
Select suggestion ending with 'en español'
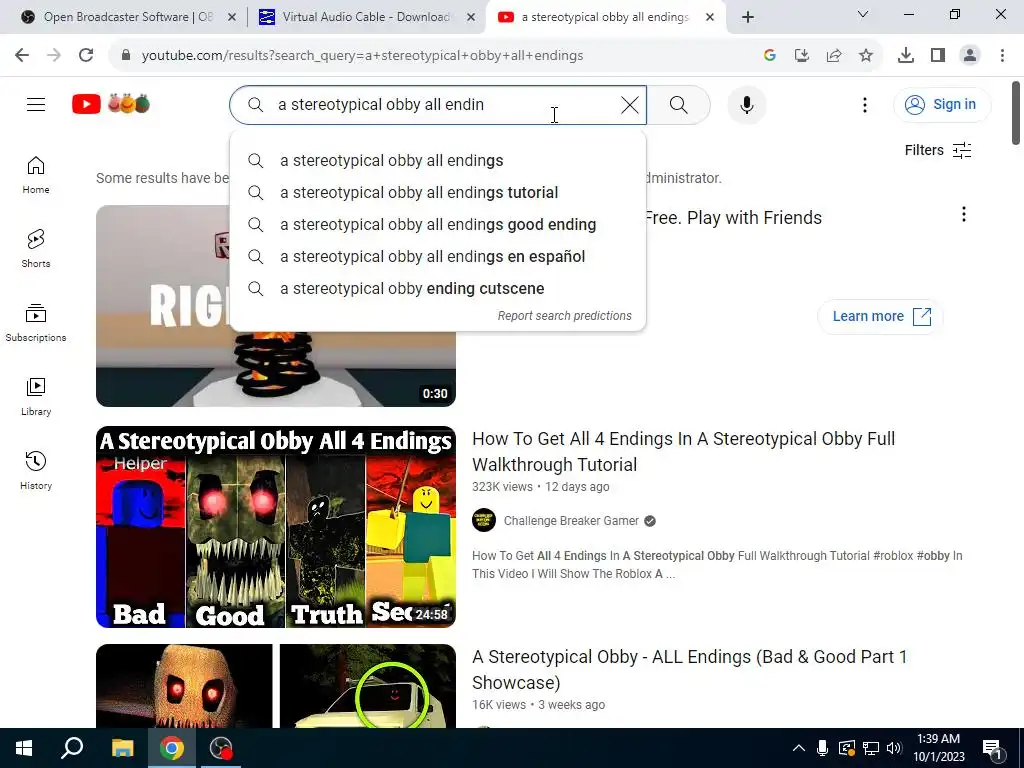[438, 257]
